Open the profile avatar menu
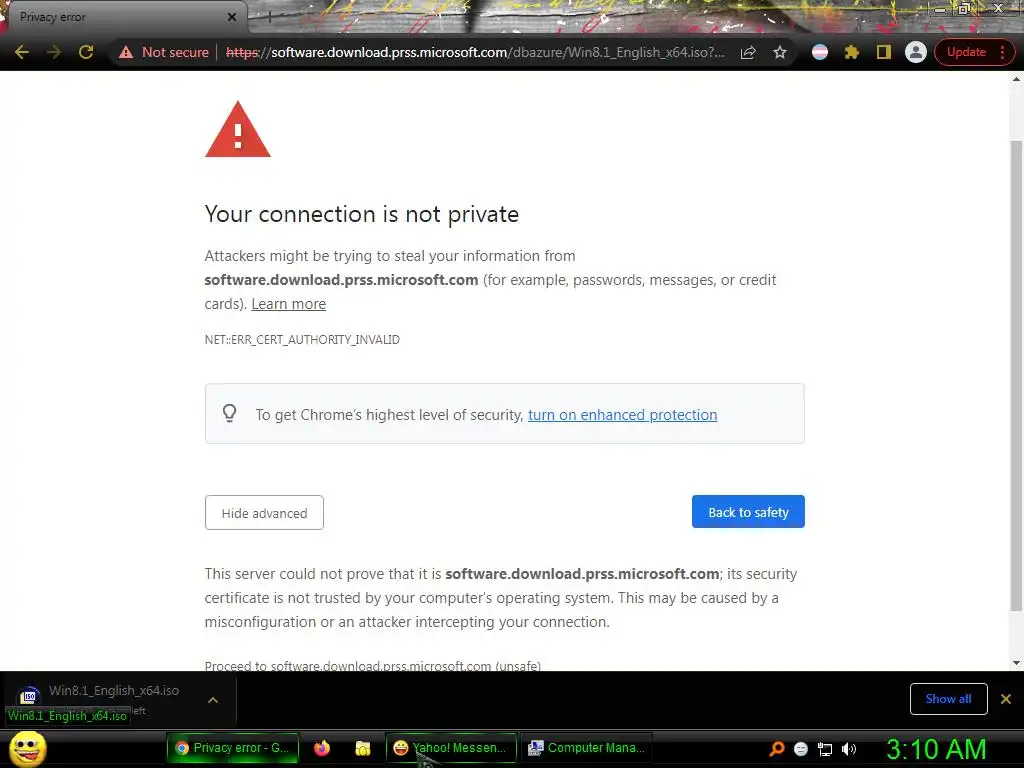The width and height of the screenshot is (1024, 768). [x=916, y=52]
